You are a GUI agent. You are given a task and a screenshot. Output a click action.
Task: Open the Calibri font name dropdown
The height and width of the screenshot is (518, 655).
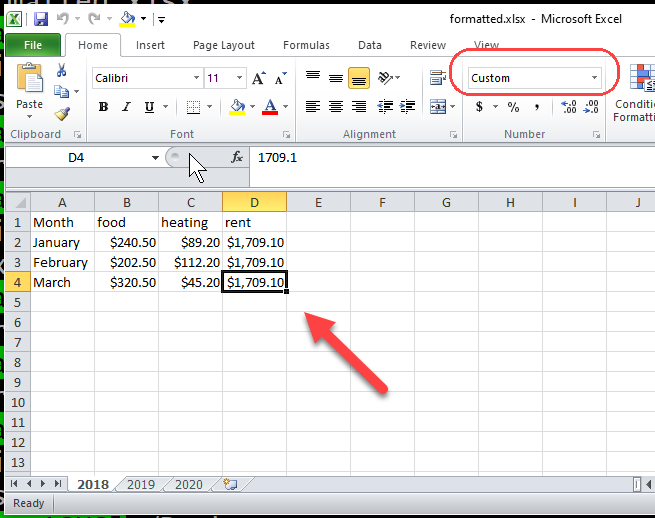tap(196, 78)
